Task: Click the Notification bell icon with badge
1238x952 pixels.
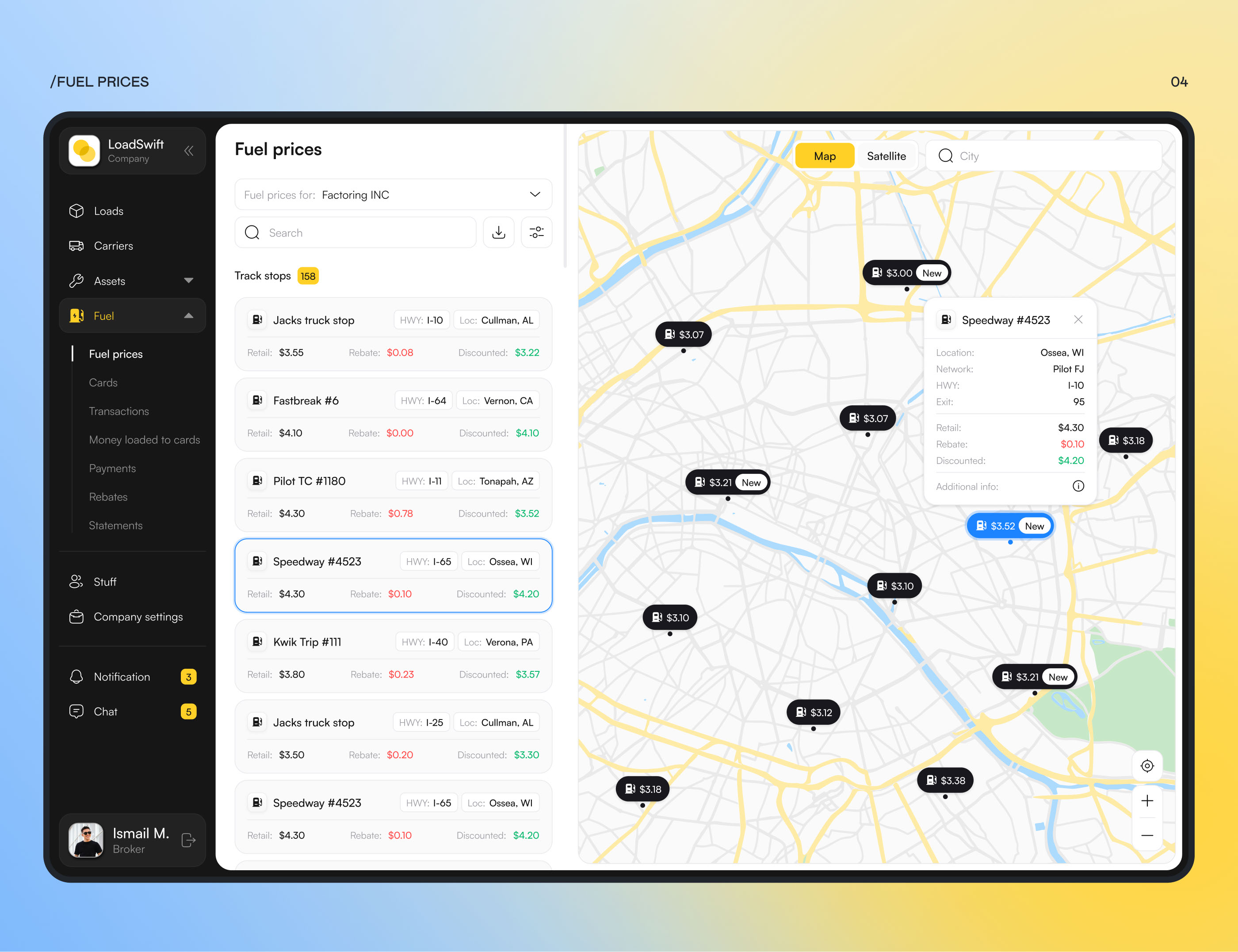Action: point(78,677)
